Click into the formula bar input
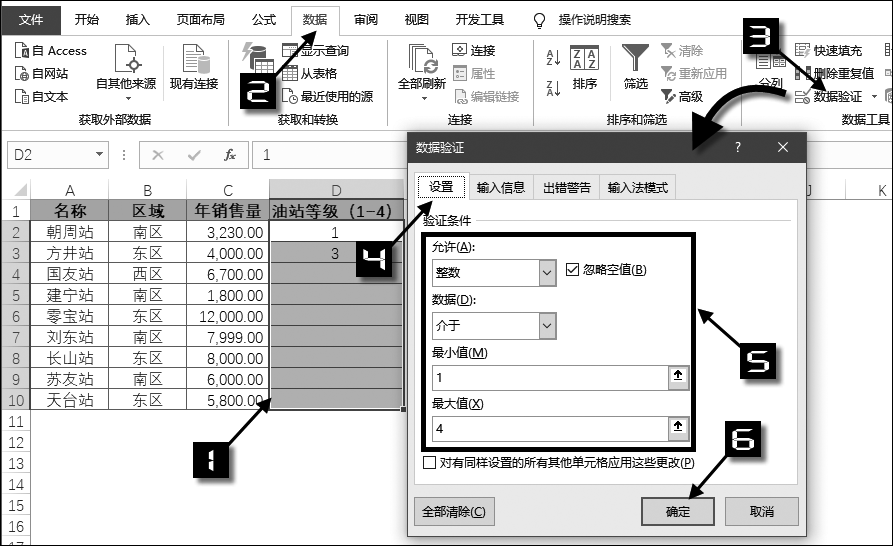893x546 pixels. click(x=330, y=155)
